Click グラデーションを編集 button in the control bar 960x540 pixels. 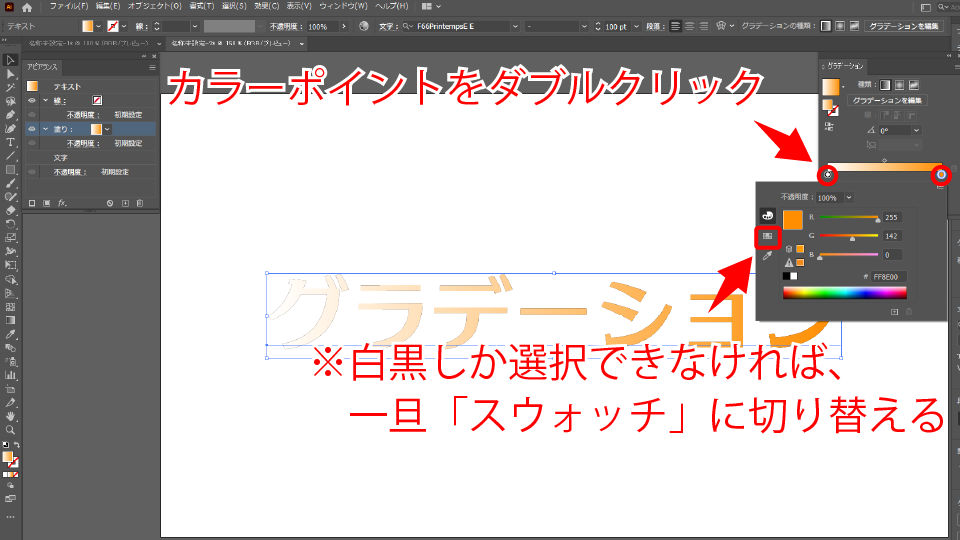pyautogui.click(x=904, y=26)
